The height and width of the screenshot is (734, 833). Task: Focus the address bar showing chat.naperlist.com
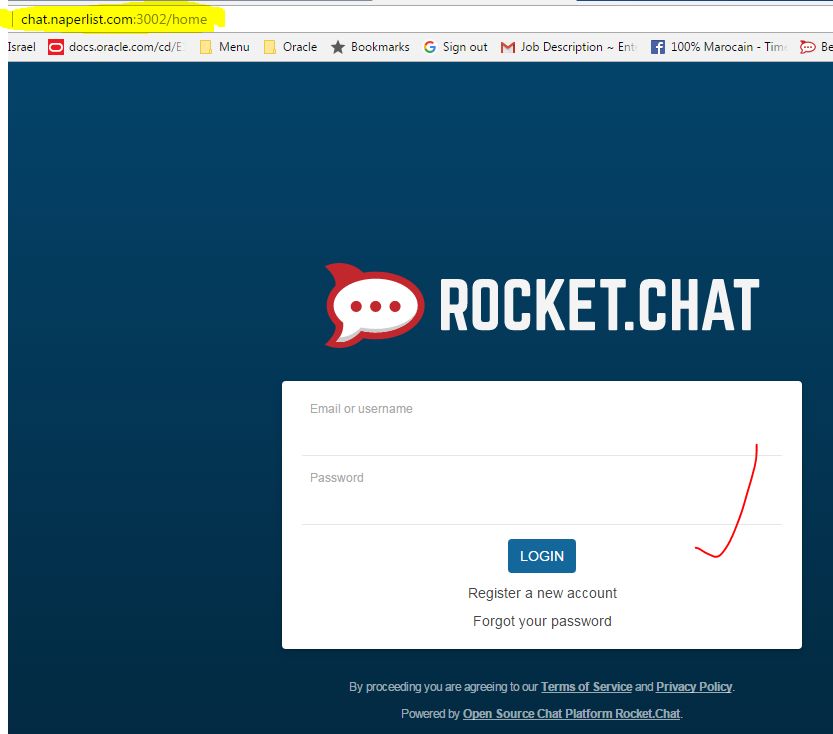pos(114,20)
